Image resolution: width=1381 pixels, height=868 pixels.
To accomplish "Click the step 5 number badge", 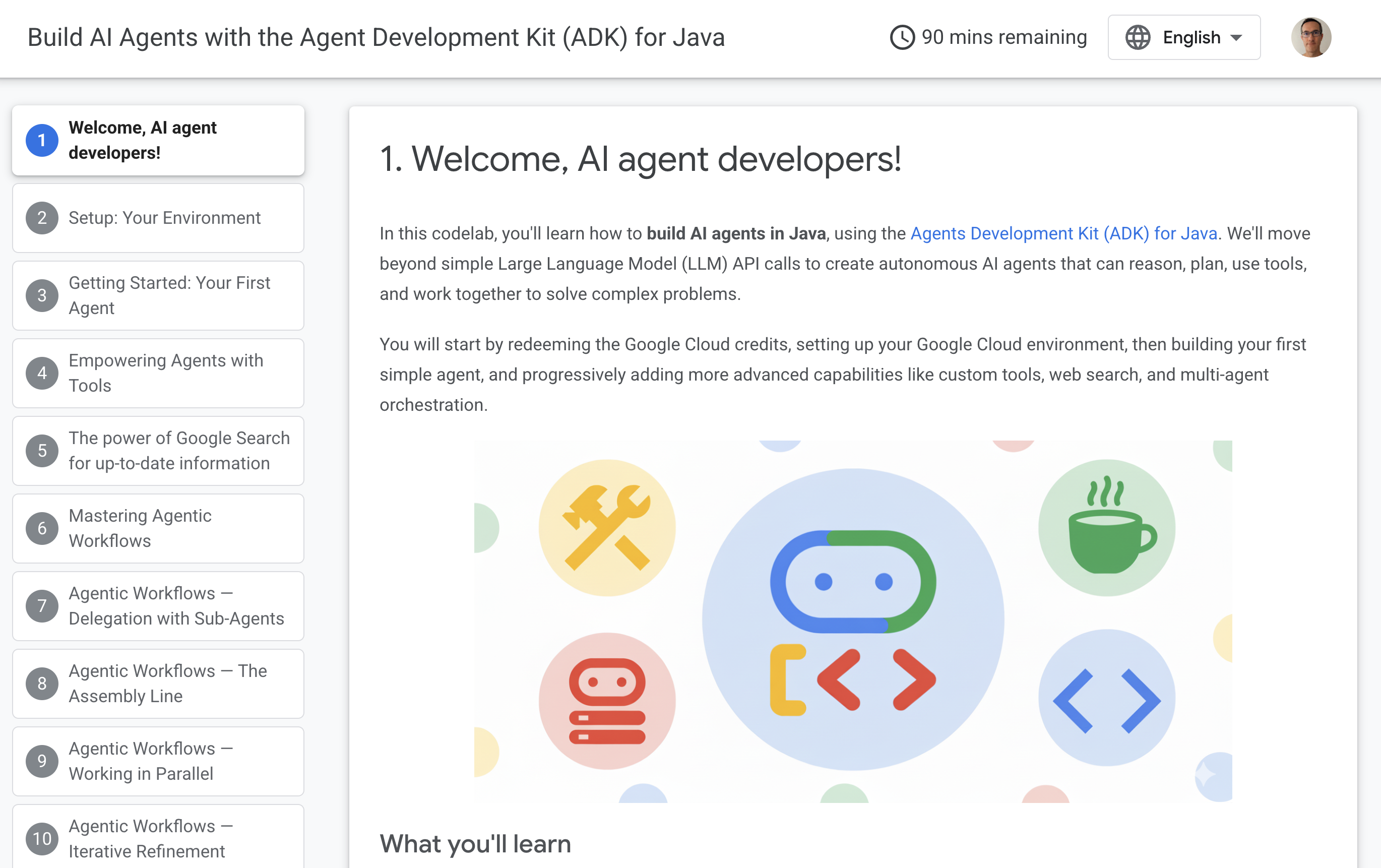I will coord(42,451).
